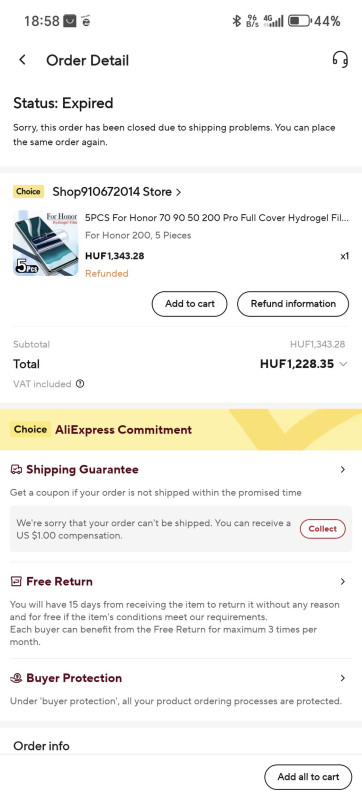
Task: Open Free Return details chevron
Action: click(x=343, y=581)
